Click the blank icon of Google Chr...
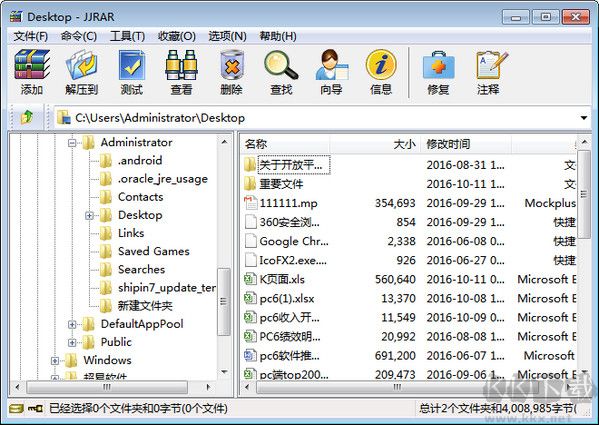Image resolution: width=599 pixels, height=425 pixels. tap(250, 241)
